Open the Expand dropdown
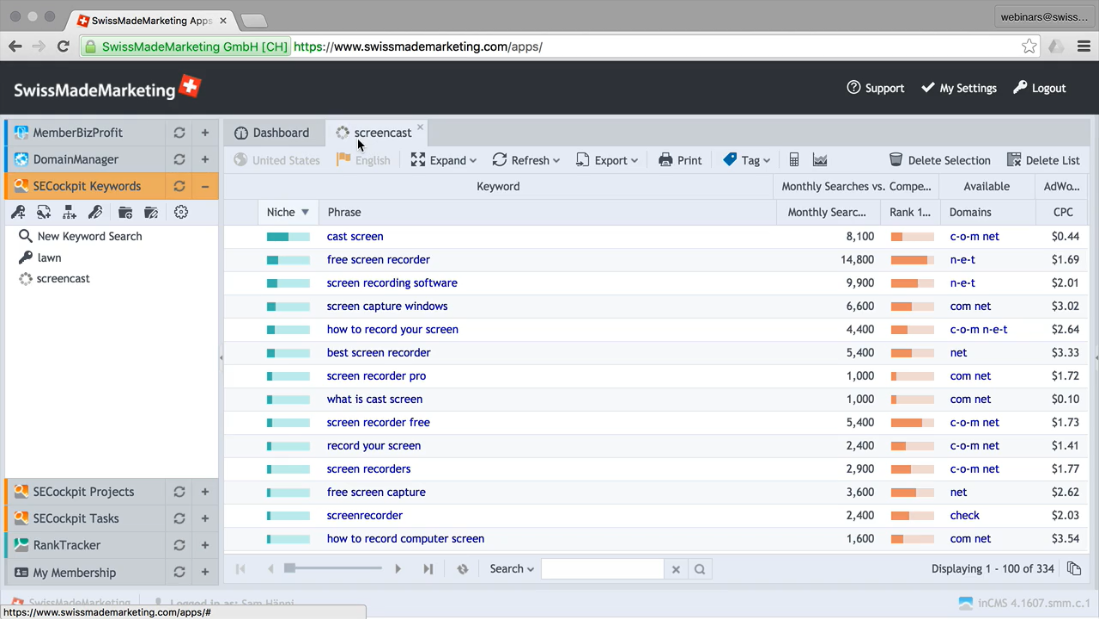Image resolution: width=1099 pixels, height=619 pixels. (x=444, y=160)
